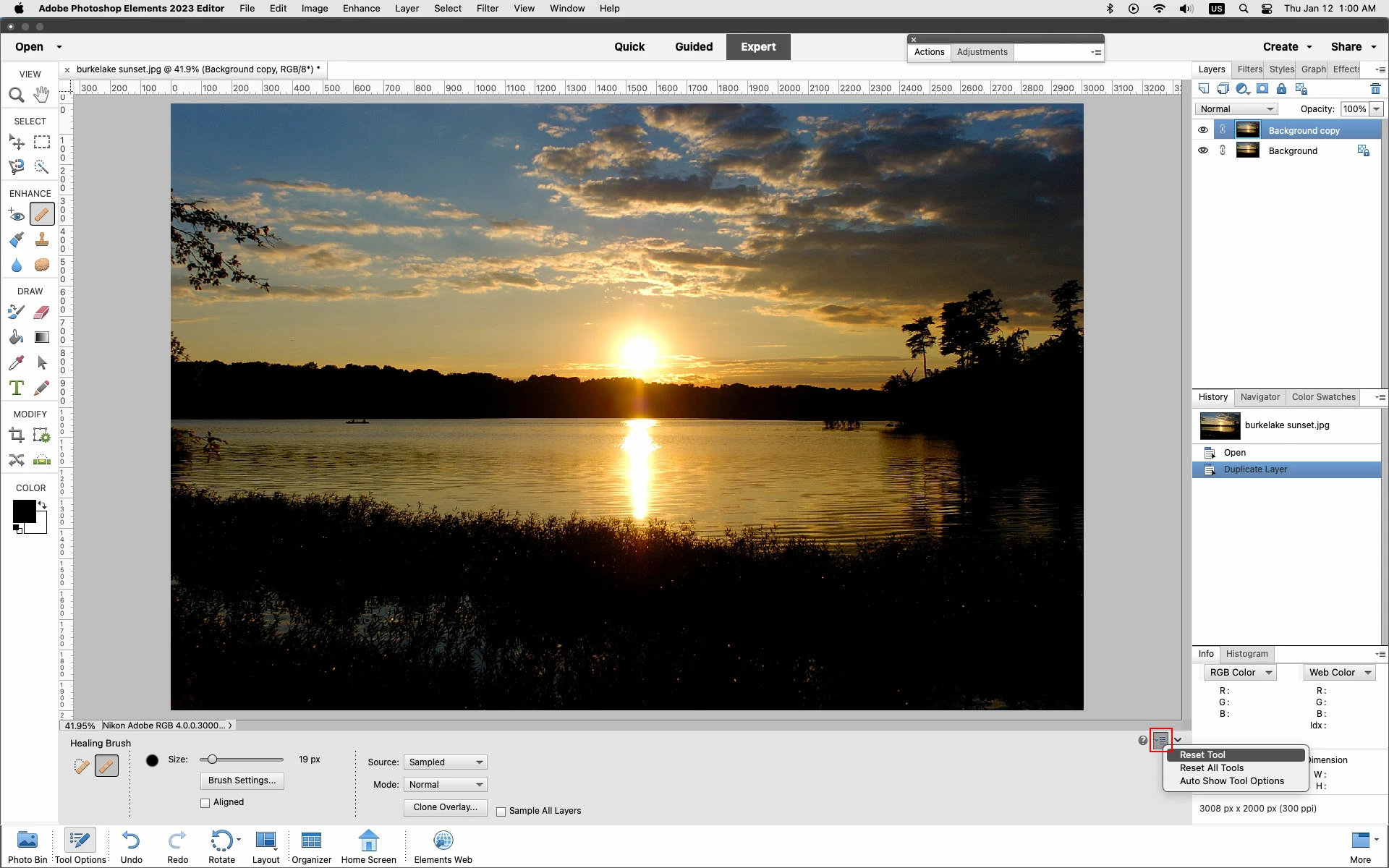Select the Red Eye Removal tool

pos(16,215)
